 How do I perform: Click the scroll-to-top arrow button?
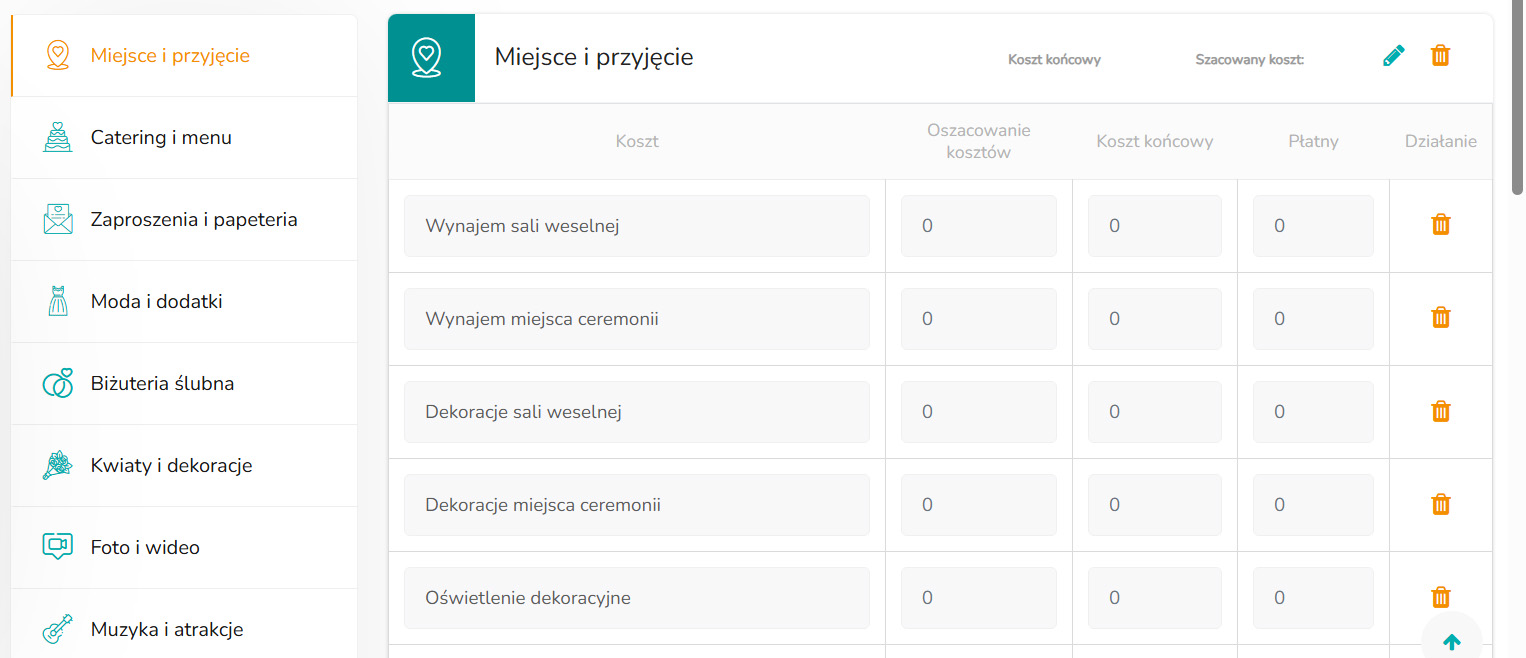tap(1451, 640)
